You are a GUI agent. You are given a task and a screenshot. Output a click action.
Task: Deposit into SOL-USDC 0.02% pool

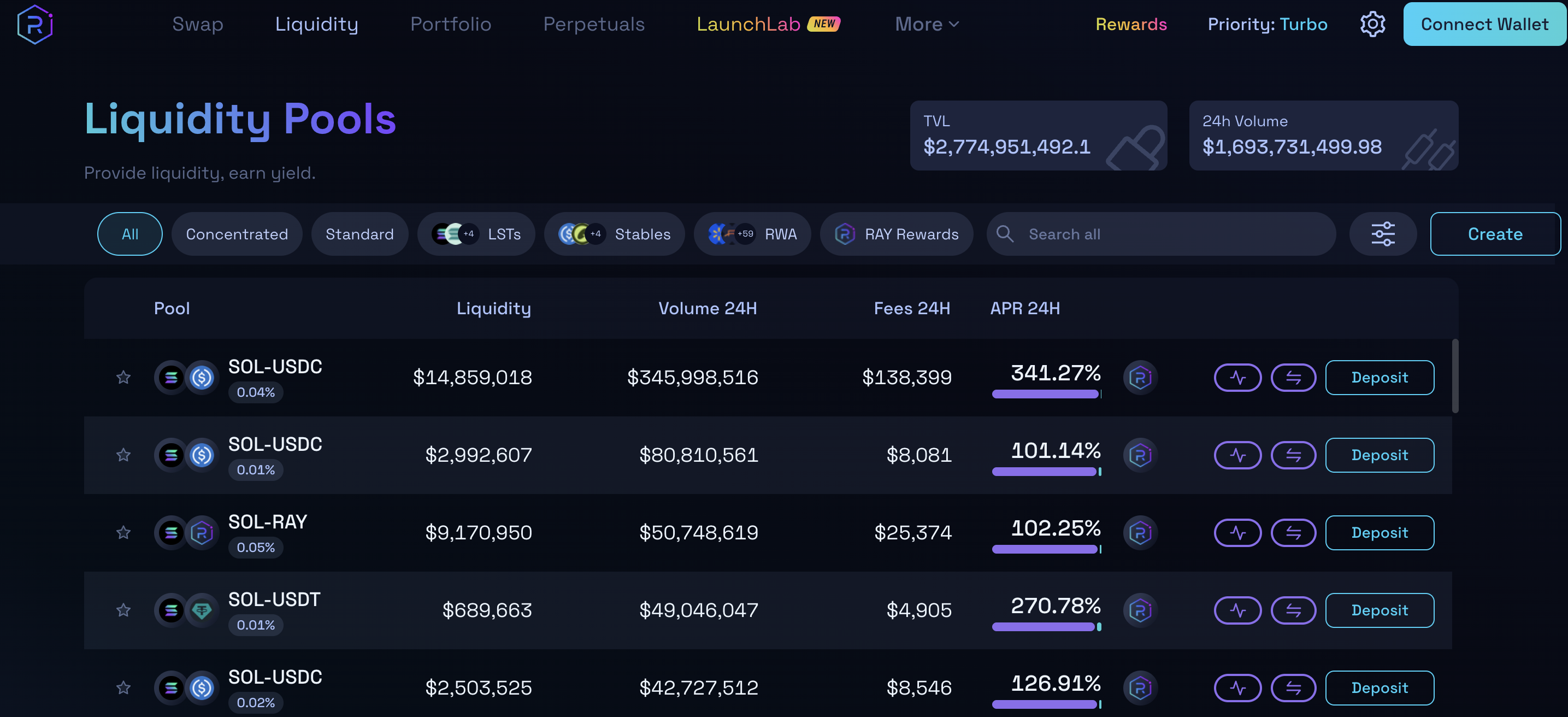(x=1380, y=688)
